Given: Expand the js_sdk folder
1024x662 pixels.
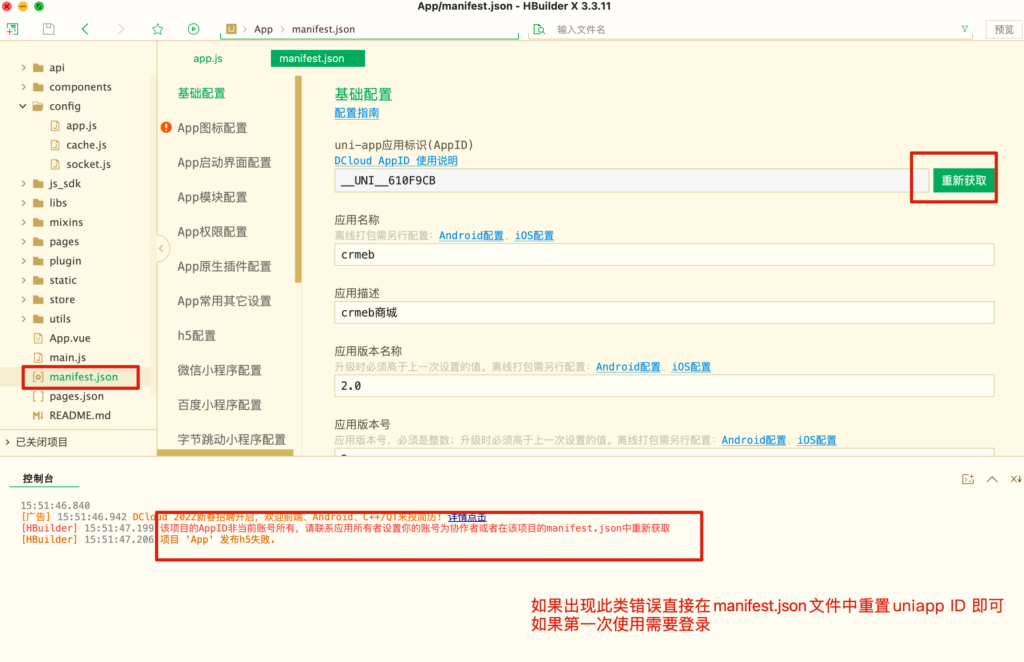Looking at the screenshot, I should tap(24, 183).
